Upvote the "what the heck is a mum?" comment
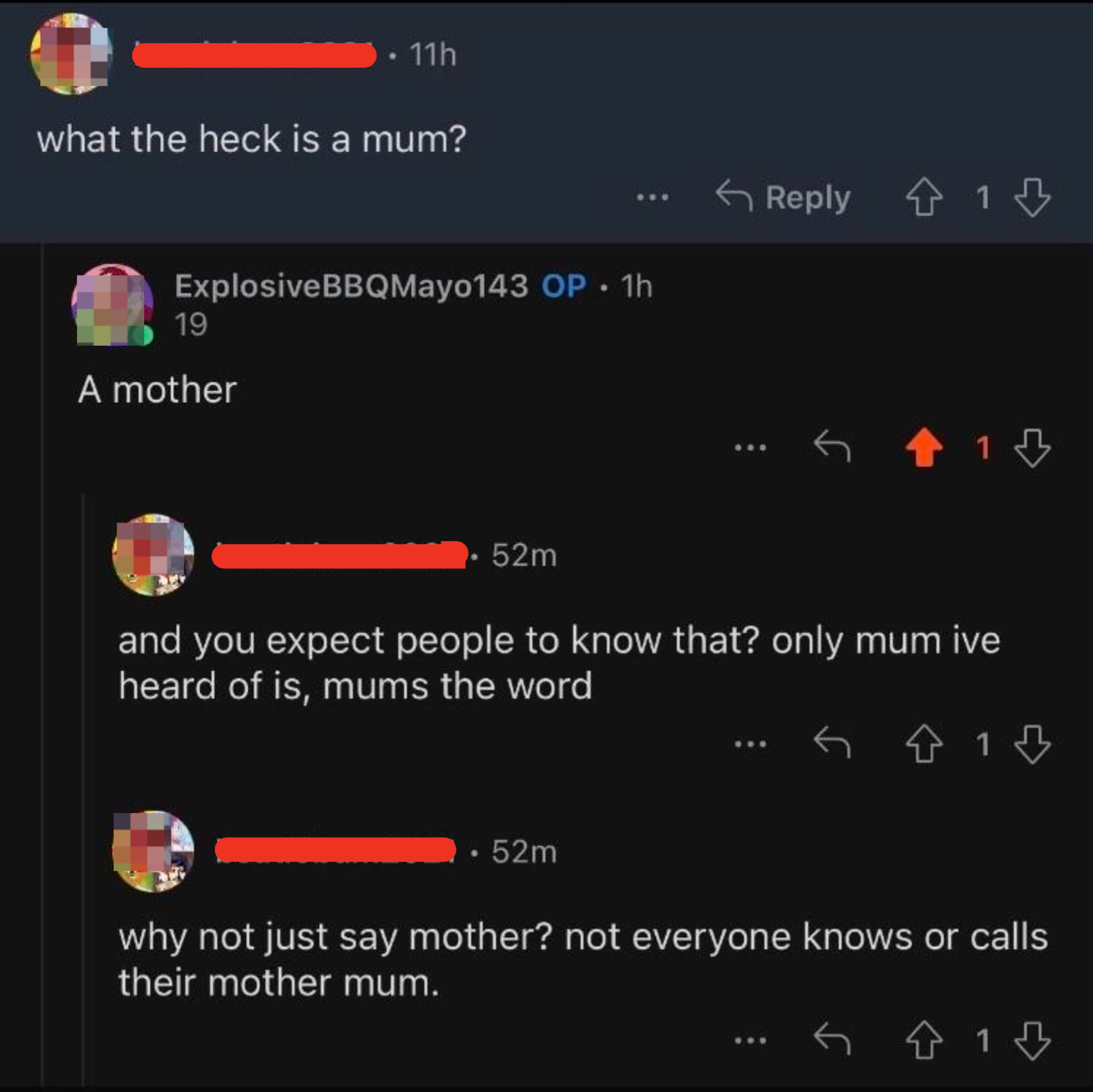1093x1092 pixels. pos(924,198)
